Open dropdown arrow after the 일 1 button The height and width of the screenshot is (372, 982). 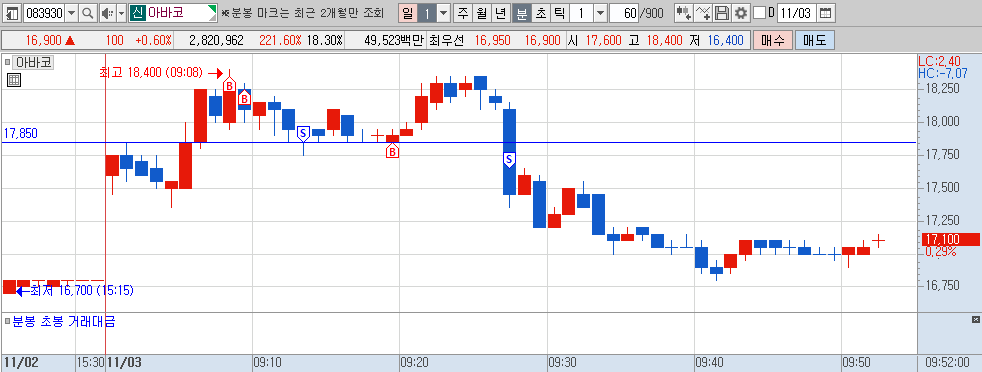[443, 13]
